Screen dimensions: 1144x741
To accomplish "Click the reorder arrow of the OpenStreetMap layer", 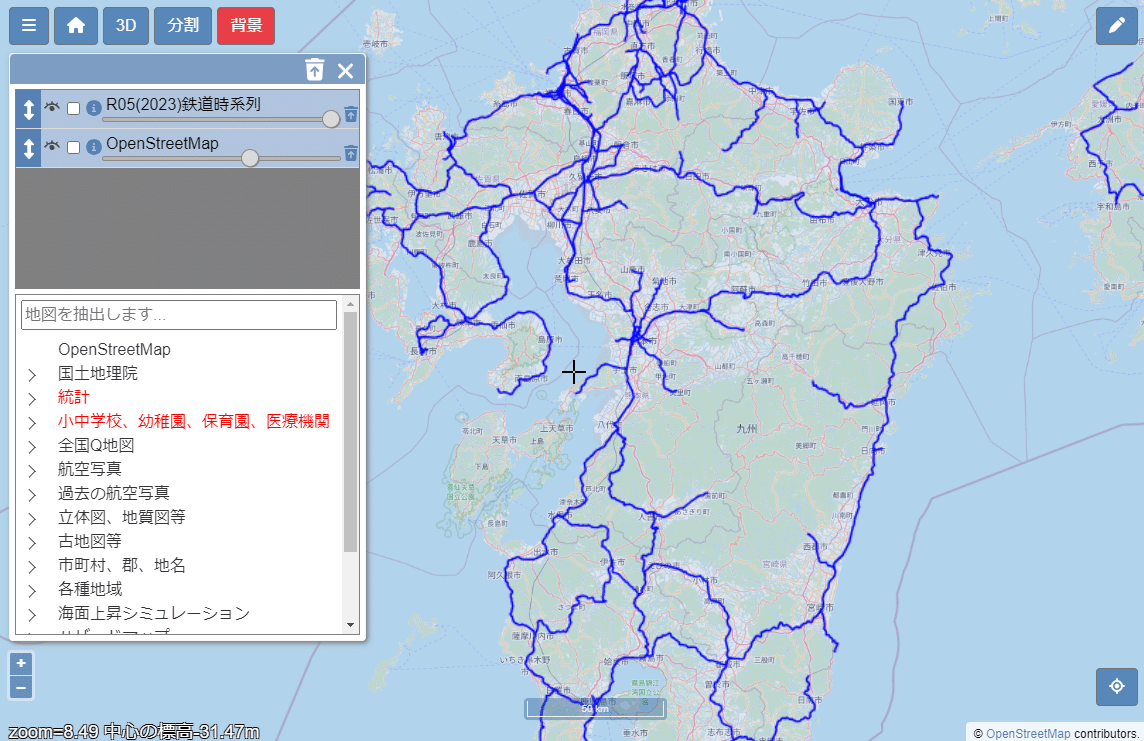I will 28,149.
